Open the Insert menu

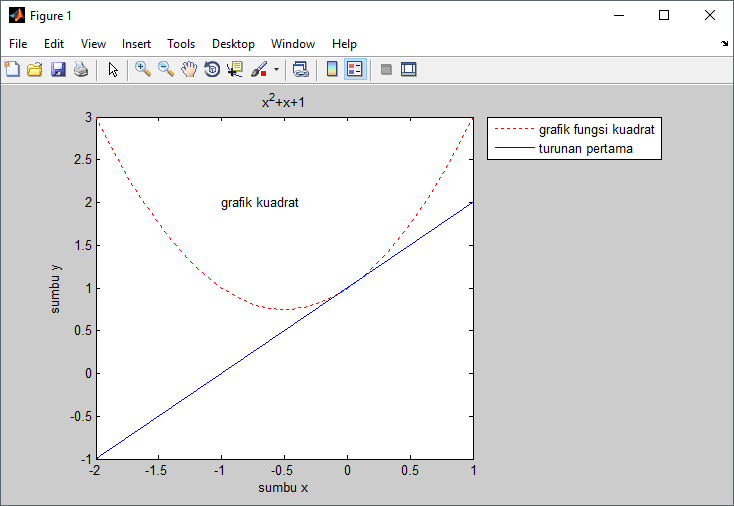pyautogui.click(x=136, y=44)
